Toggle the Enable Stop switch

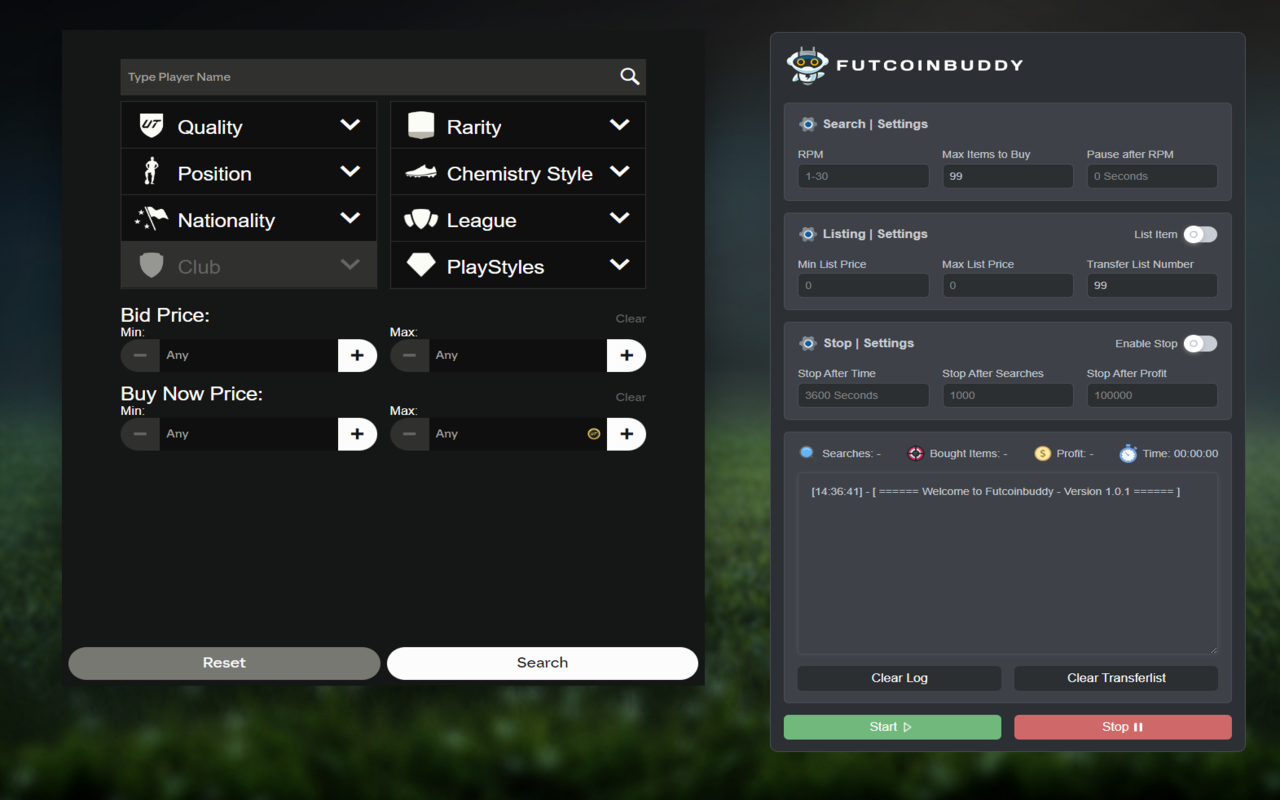point(1200,343)
